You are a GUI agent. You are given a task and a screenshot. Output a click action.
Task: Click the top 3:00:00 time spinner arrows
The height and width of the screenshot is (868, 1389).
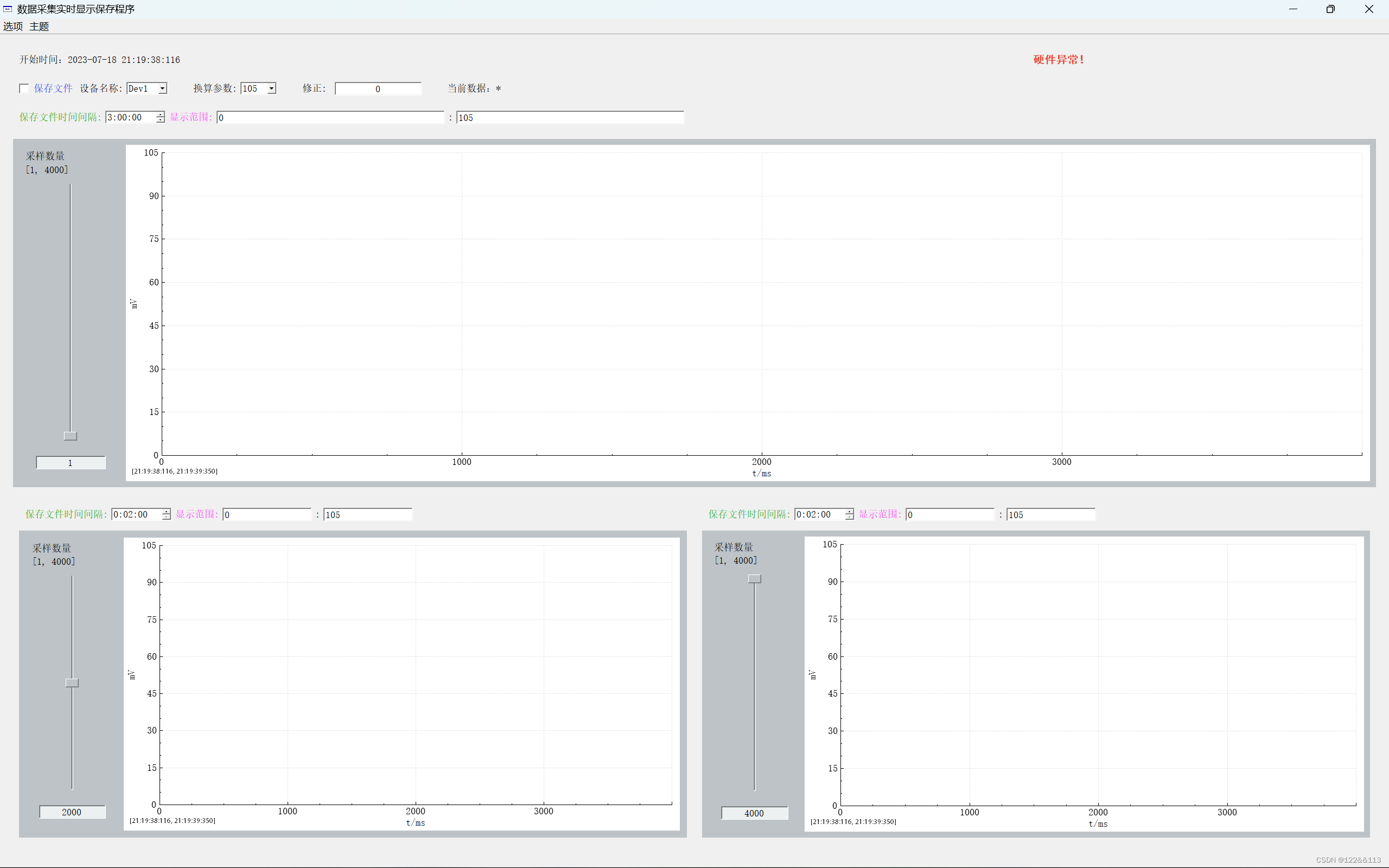pos(161,117)
